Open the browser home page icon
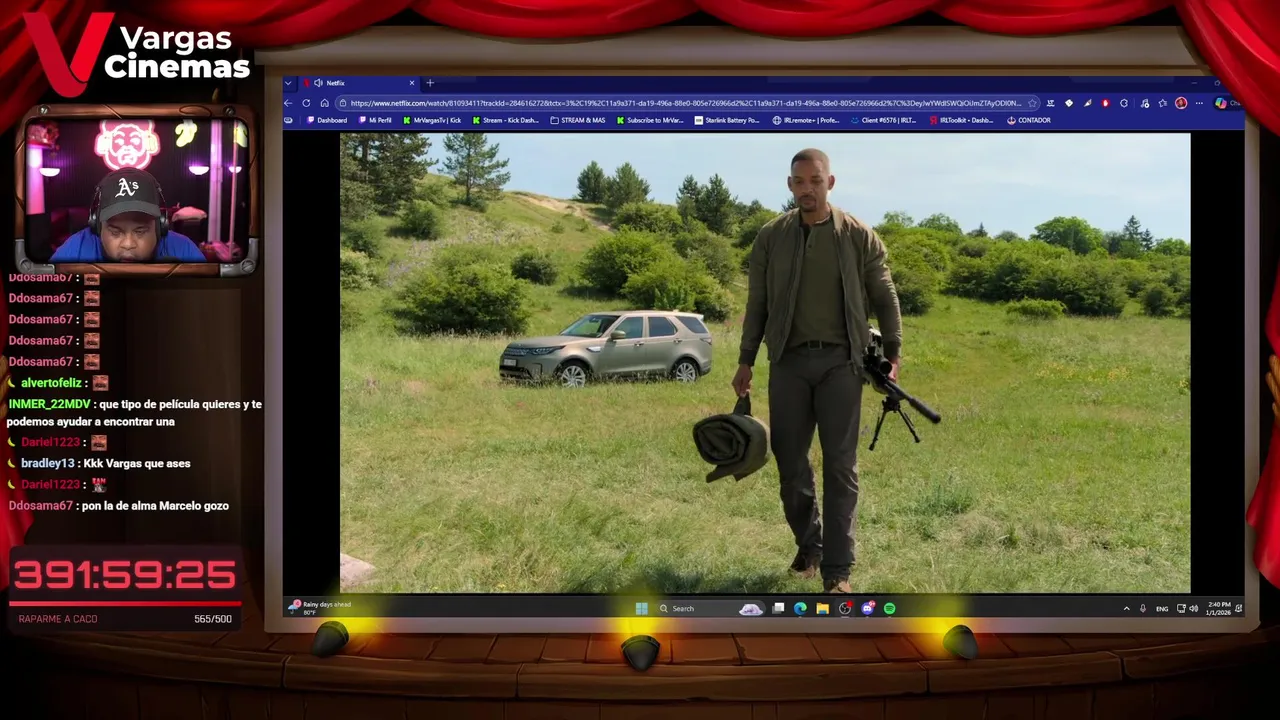 click(x=324, y=103)
